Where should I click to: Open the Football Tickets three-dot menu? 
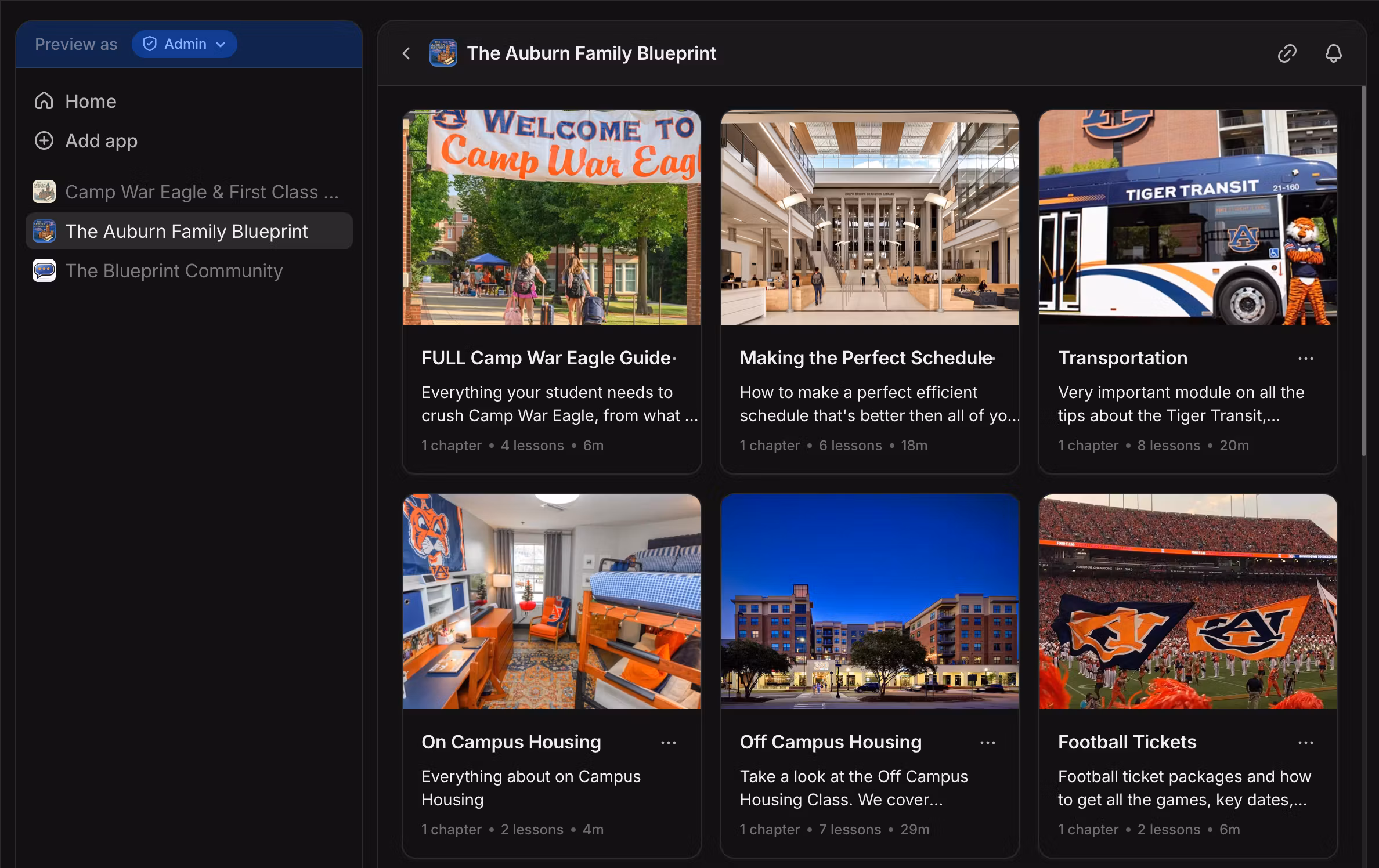[1305, 743]
